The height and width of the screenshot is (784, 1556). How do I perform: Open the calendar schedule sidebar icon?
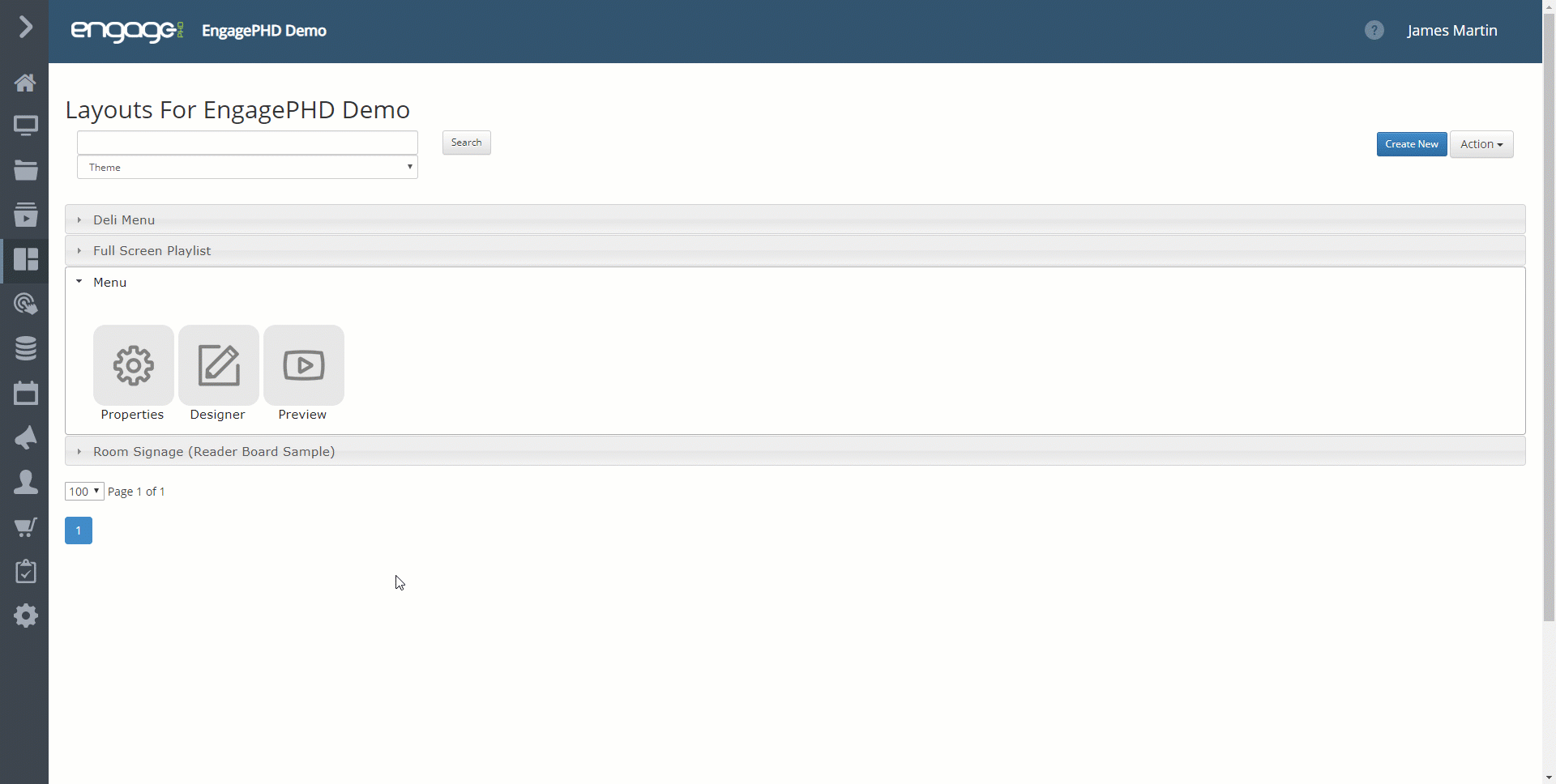point(25,393)
